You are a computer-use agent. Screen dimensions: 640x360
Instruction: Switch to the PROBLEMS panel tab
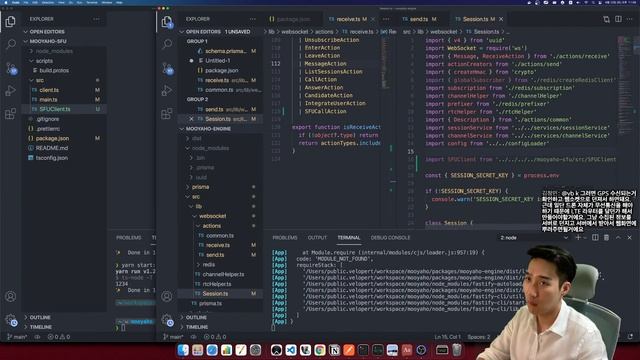tap(284, 238)
